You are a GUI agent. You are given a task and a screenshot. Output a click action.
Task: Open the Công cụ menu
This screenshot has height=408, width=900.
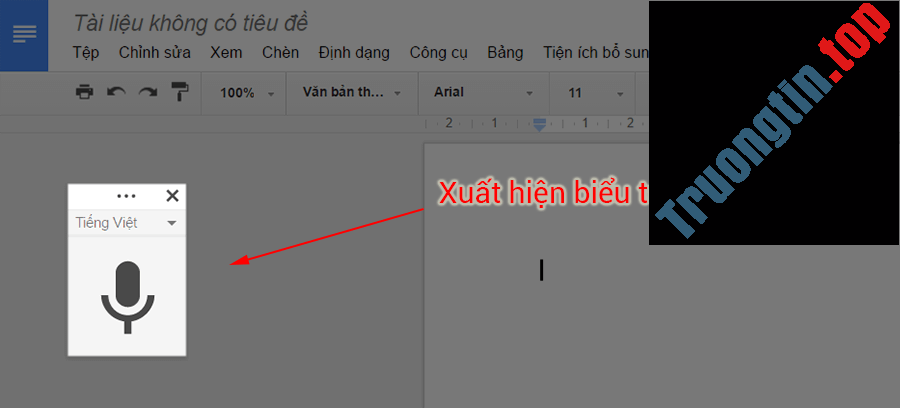439,53
